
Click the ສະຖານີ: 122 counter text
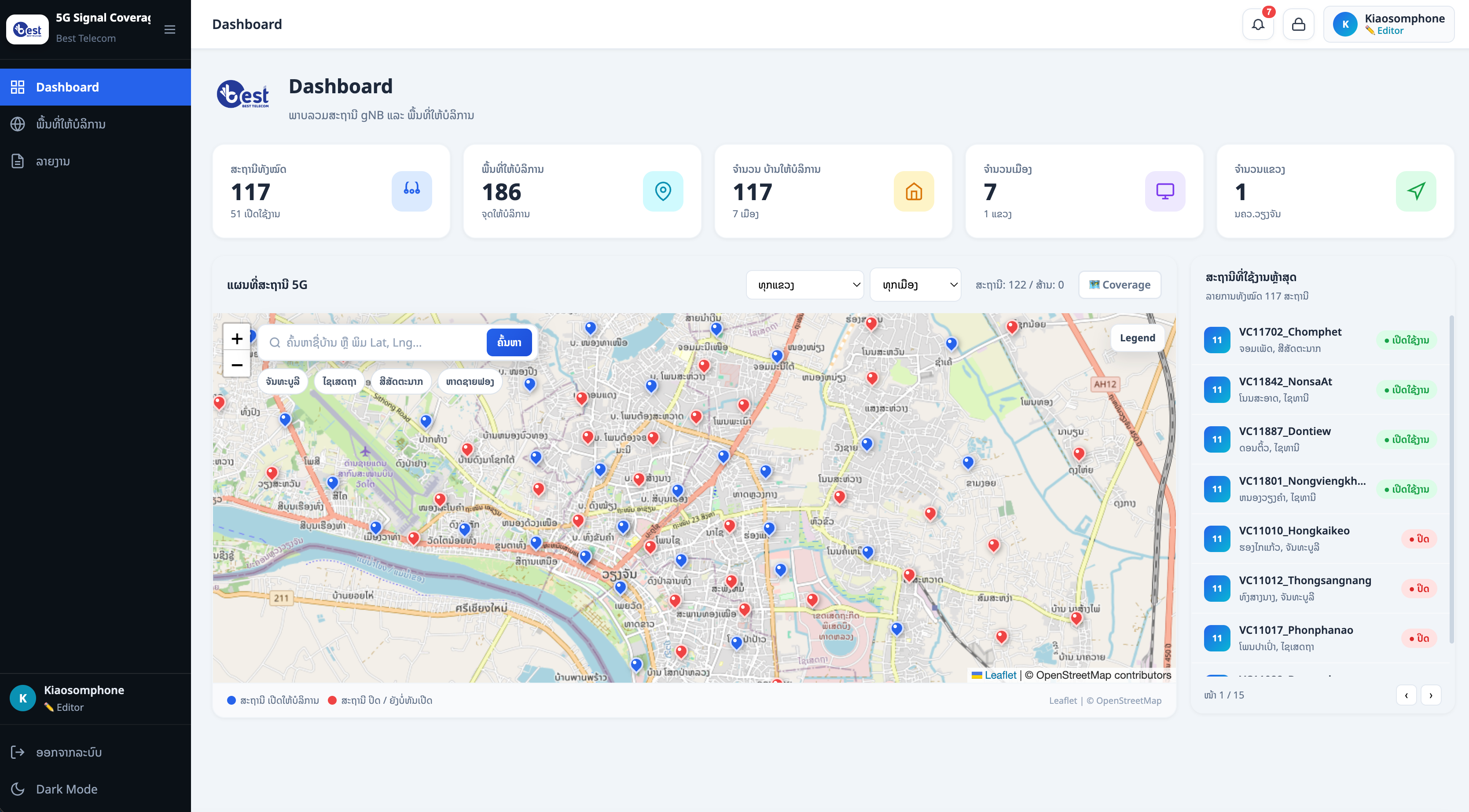(x=1019, y=285)
